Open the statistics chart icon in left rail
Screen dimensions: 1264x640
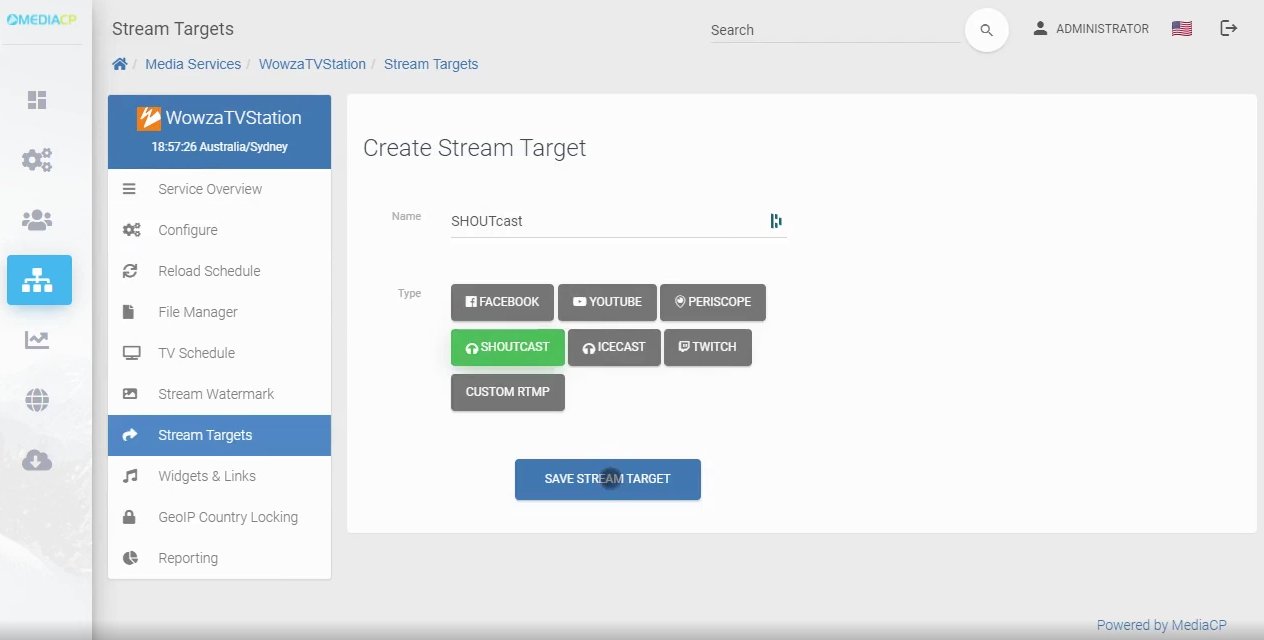click(37, 340)
